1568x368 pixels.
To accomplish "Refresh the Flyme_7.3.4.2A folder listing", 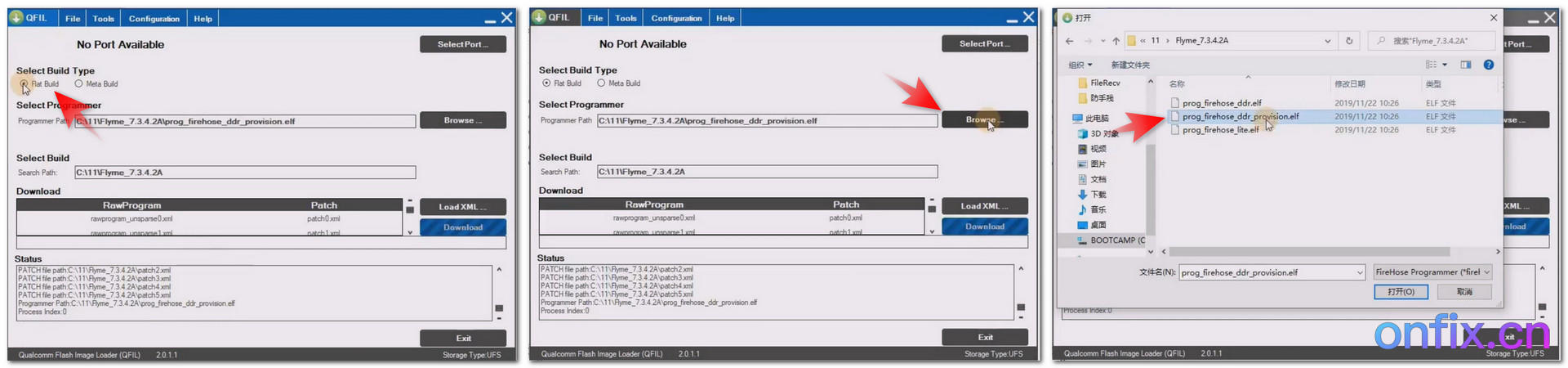I will (x=1349, y=41).
